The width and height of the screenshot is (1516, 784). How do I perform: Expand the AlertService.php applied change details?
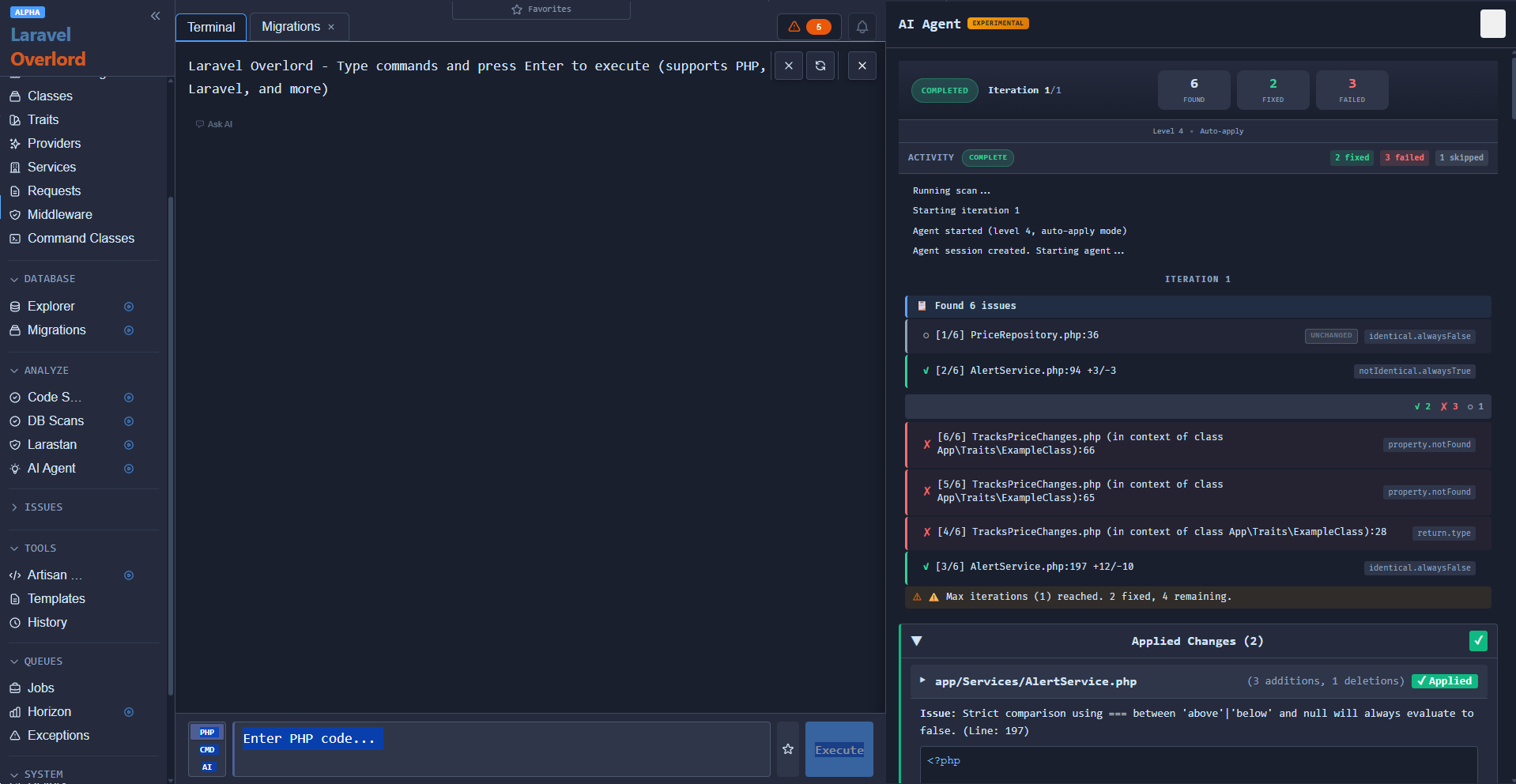[x=922, y=680]
